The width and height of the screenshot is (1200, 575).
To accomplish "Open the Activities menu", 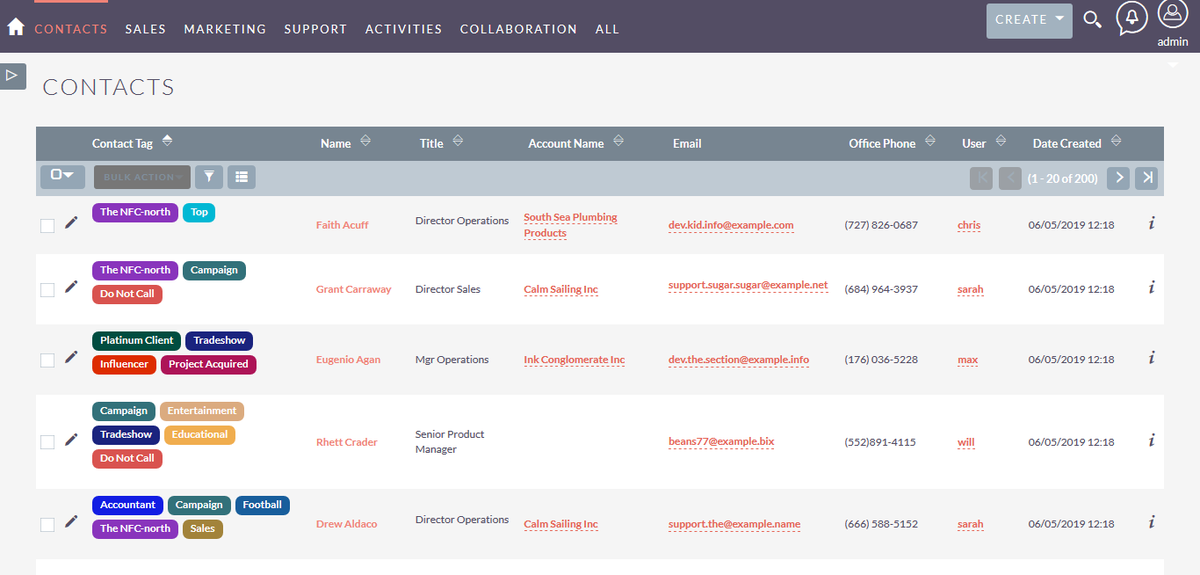I will coord(404,29).
